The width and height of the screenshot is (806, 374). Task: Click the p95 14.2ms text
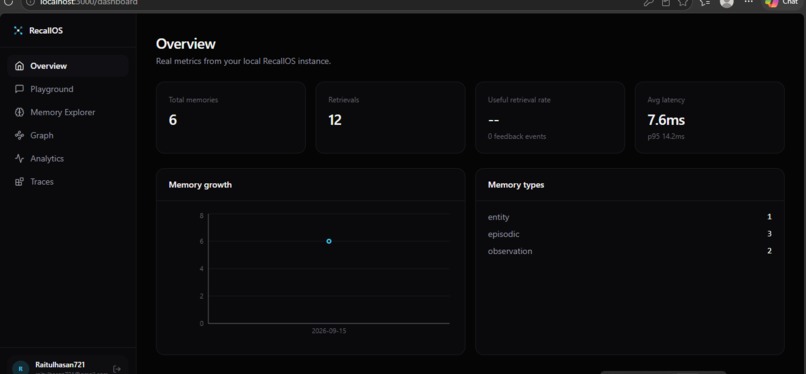point(666,137)
